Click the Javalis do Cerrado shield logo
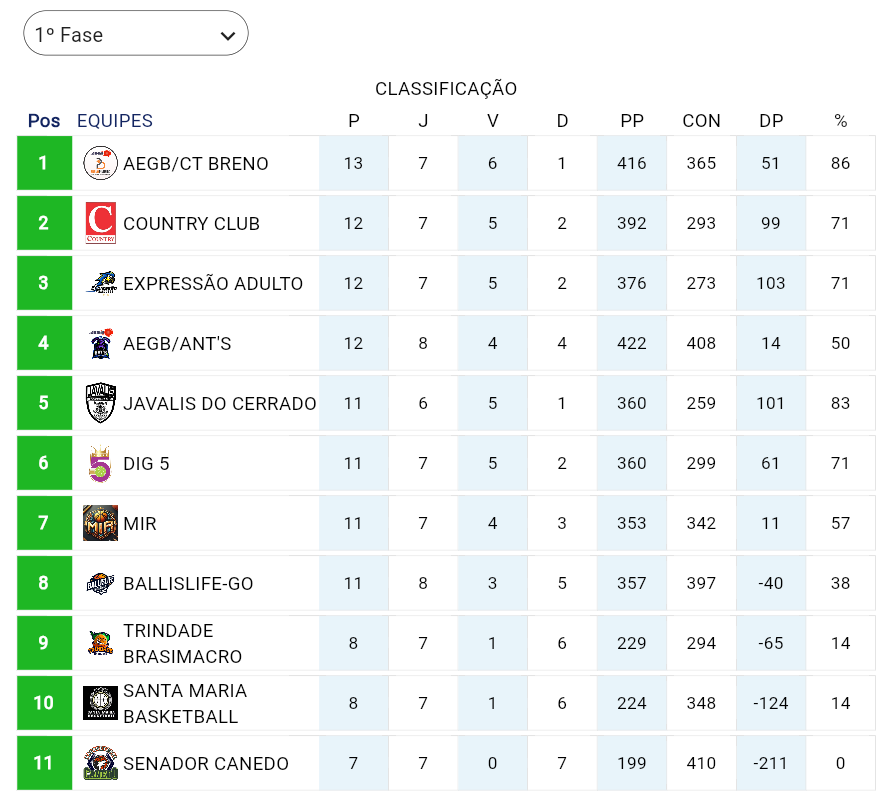The width and height of the screenshot is (889, 806). [x=100, y=403]
